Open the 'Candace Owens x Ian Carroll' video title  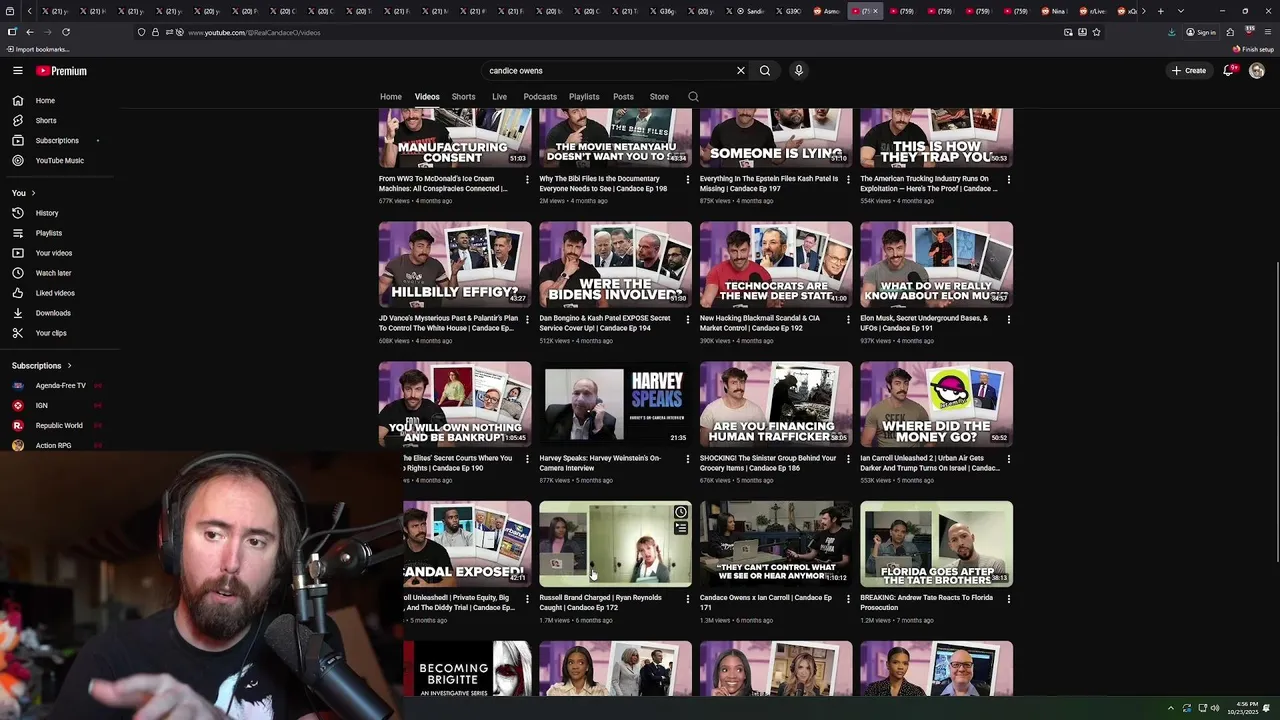pos(766,603)
